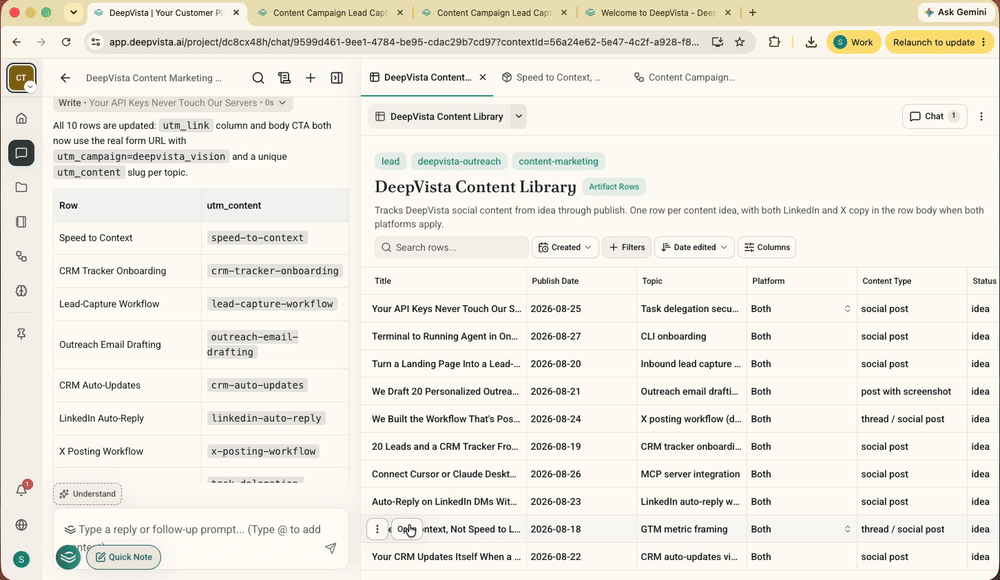Click the content-marketing tag
Image resolution: width=1000 pixels, height=580 pixels.
point(558,161)
